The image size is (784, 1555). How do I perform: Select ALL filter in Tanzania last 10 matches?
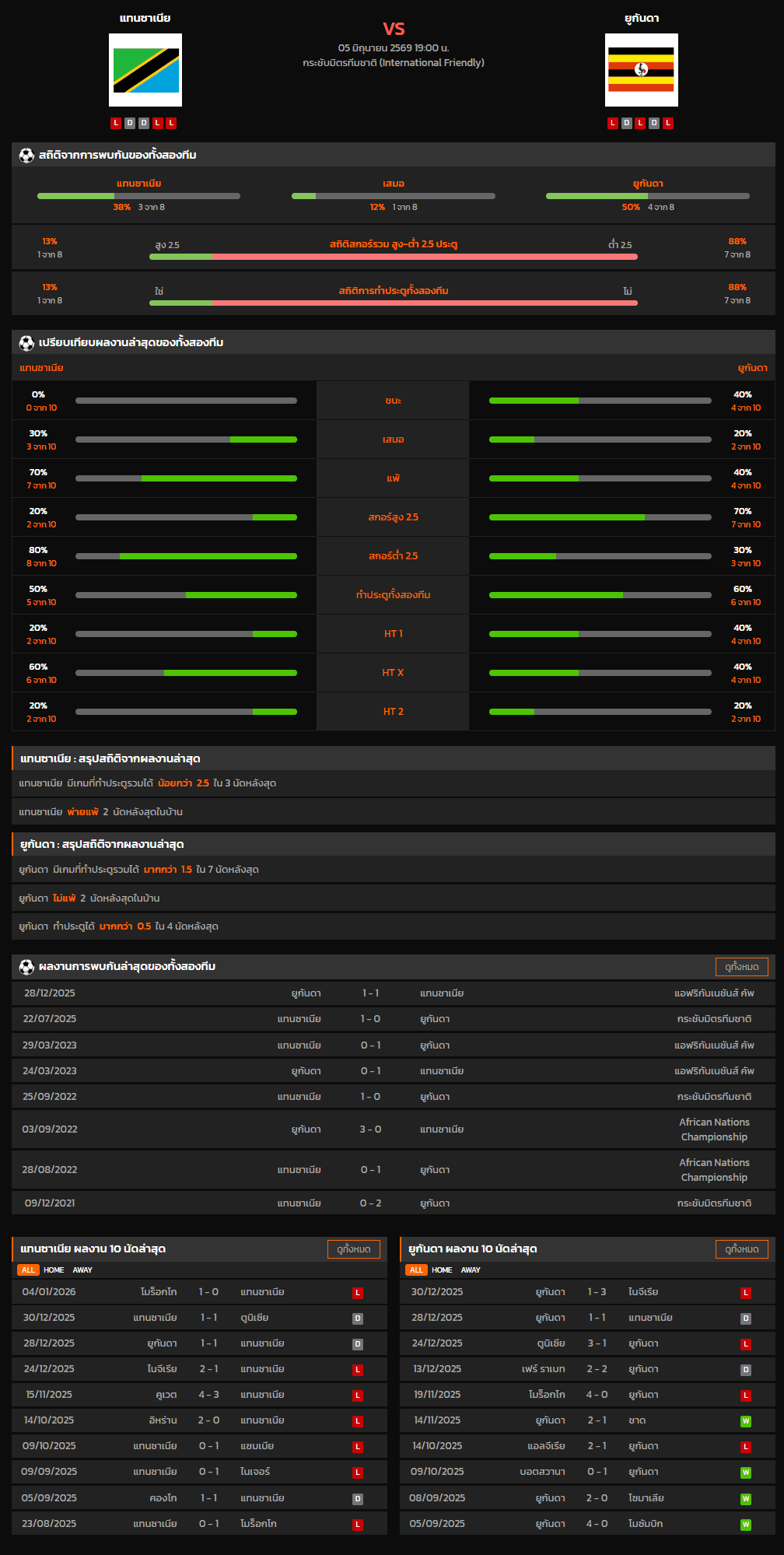pyautogui.click(x=28, y=1270)
